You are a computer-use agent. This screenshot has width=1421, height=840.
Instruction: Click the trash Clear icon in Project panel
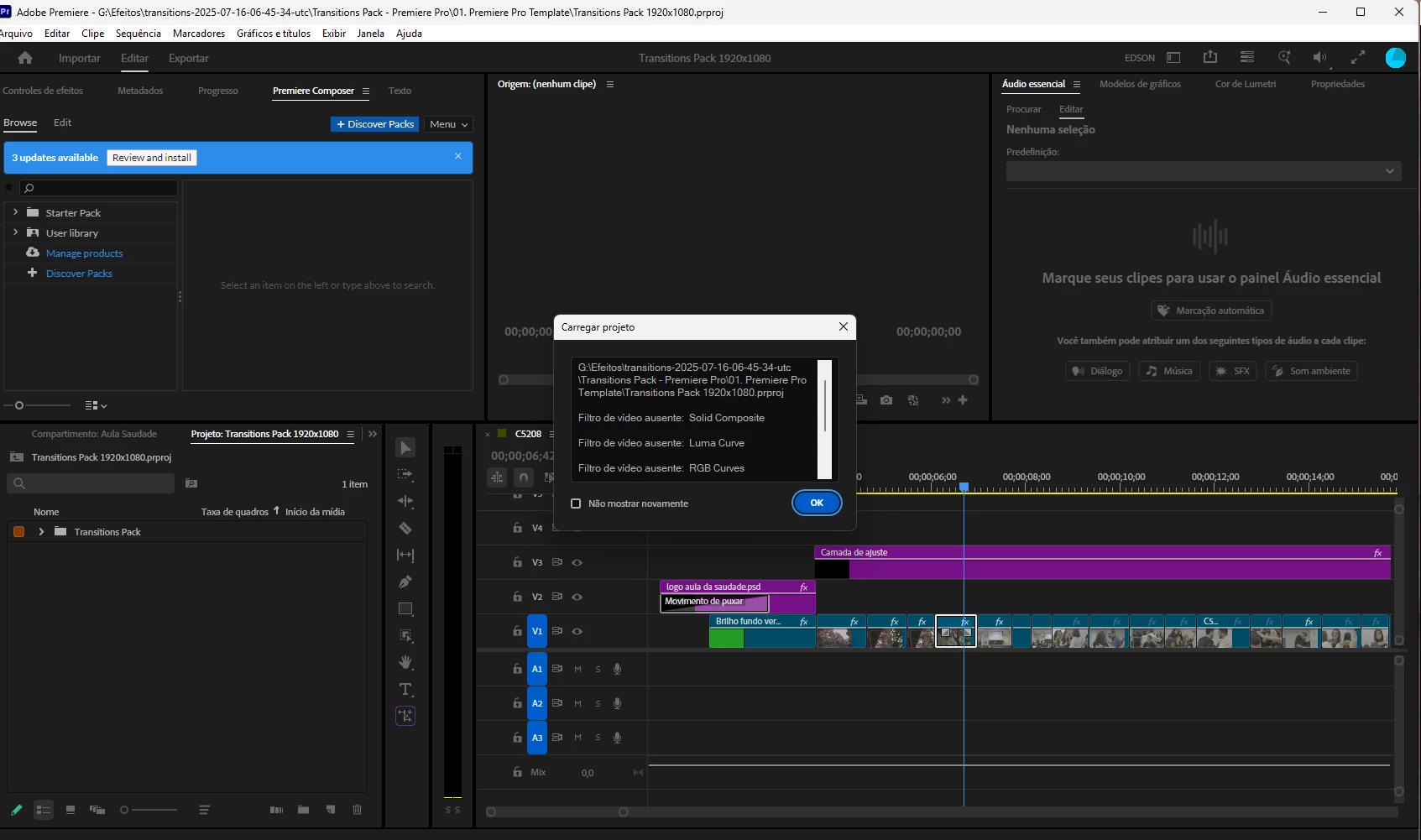358,810
